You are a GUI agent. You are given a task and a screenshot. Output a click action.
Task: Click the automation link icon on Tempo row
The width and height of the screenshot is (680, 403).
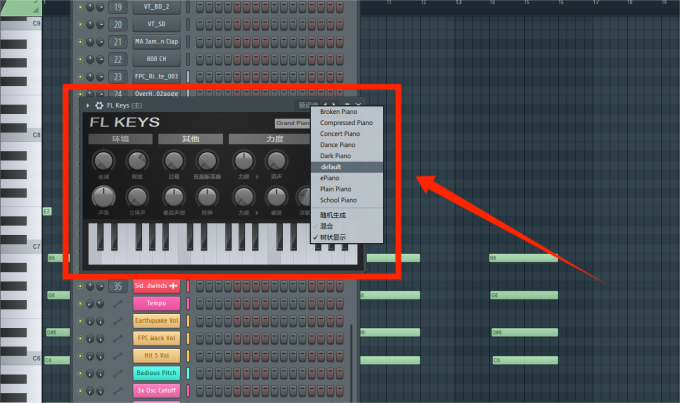(x=118, y=304)
